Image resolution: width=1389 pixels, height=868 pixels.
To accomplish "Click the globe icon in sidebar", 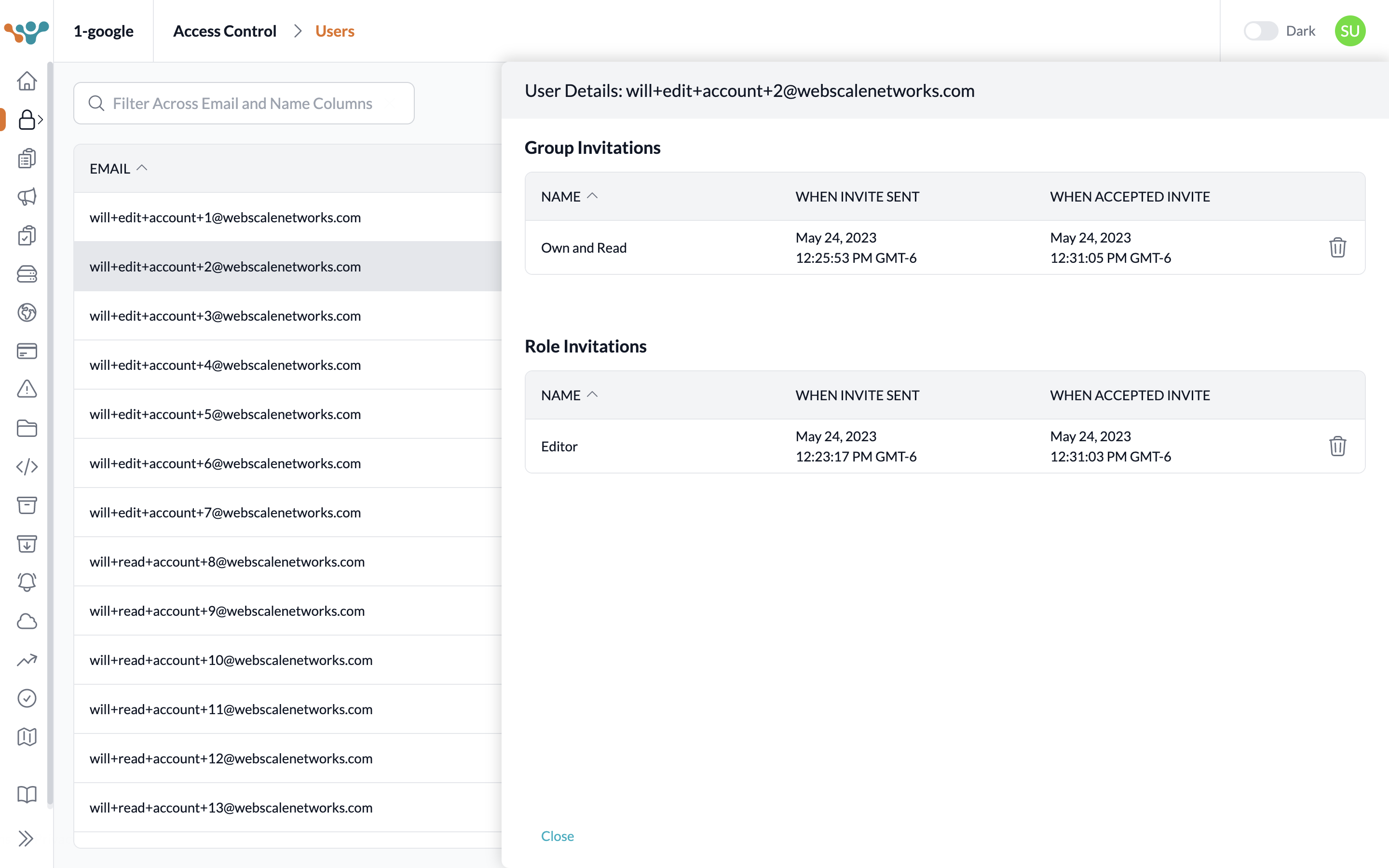I will coord(27,312).
